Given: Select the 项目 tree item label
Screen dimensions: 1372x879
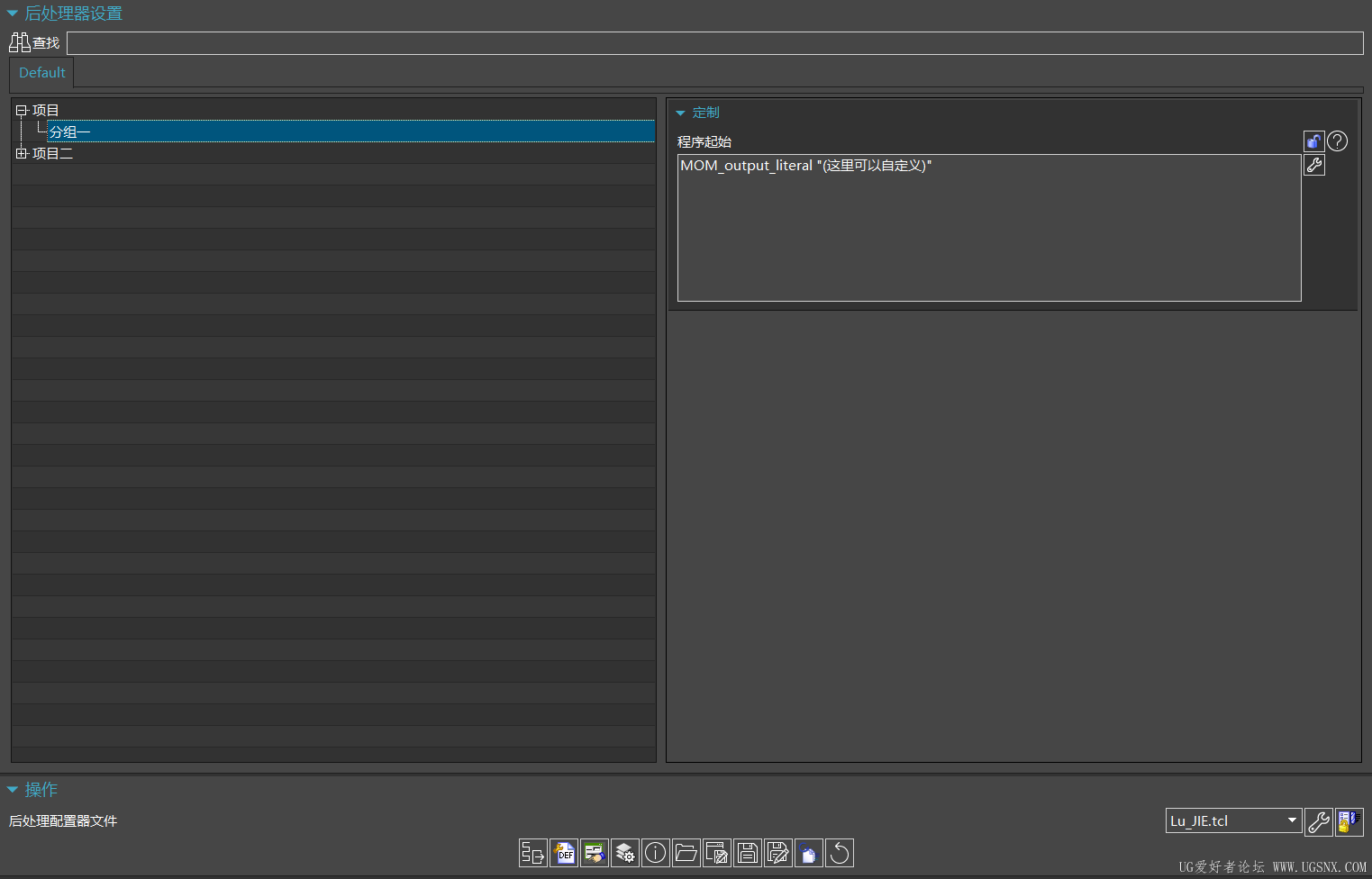Looking at the screenshot, I should pyautogui.click(x=45, y=111).
